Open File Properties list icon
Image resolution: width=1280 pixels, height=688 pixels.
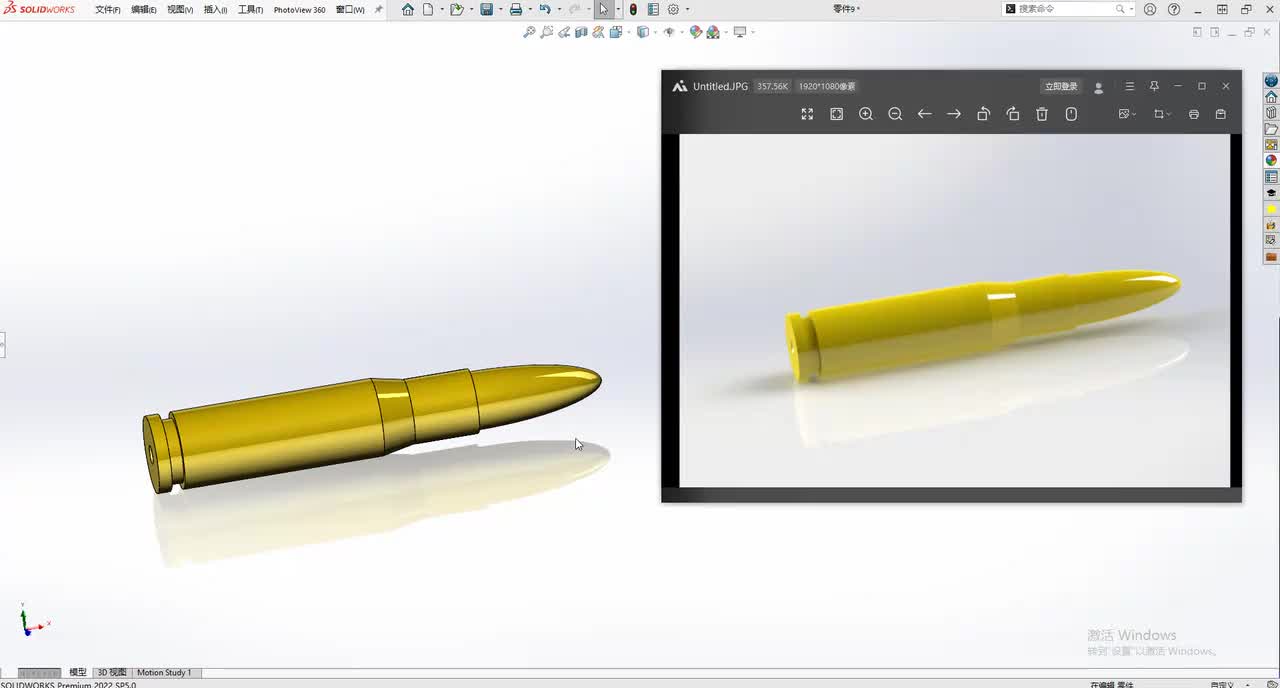(x=653, y=9)
